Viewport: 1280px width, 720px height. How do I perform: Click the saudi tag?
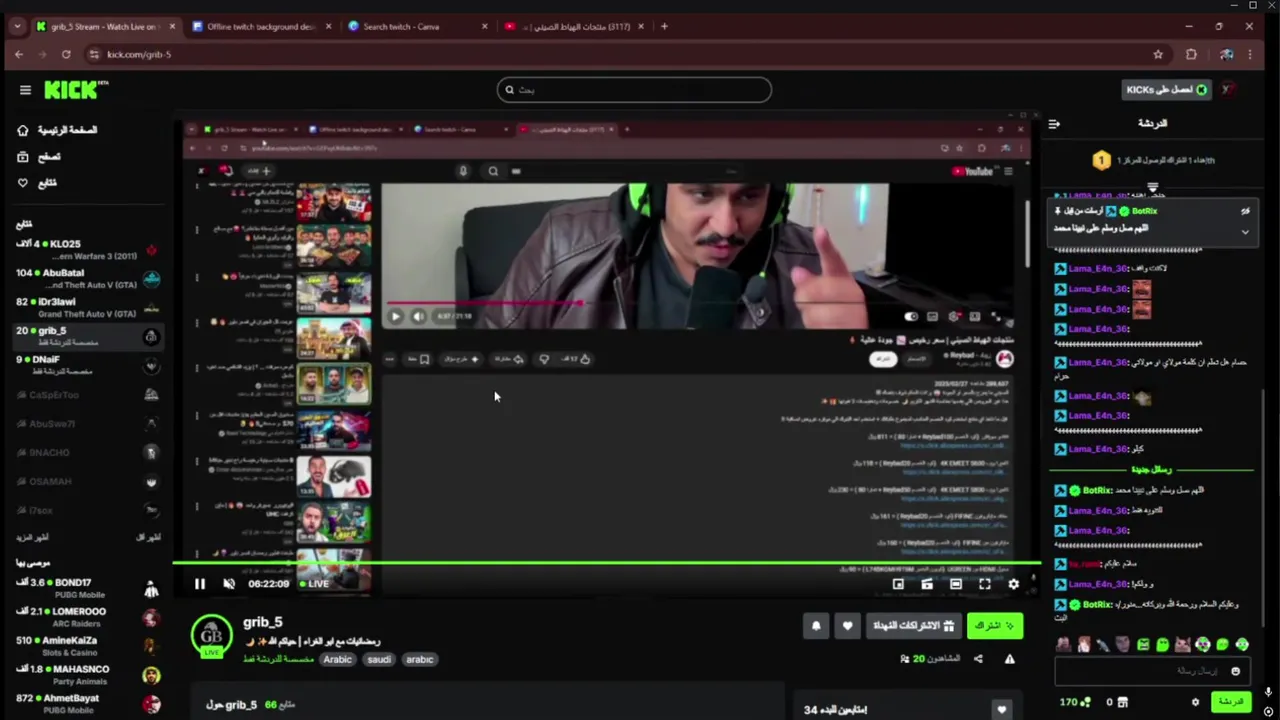tap(379, 660)
